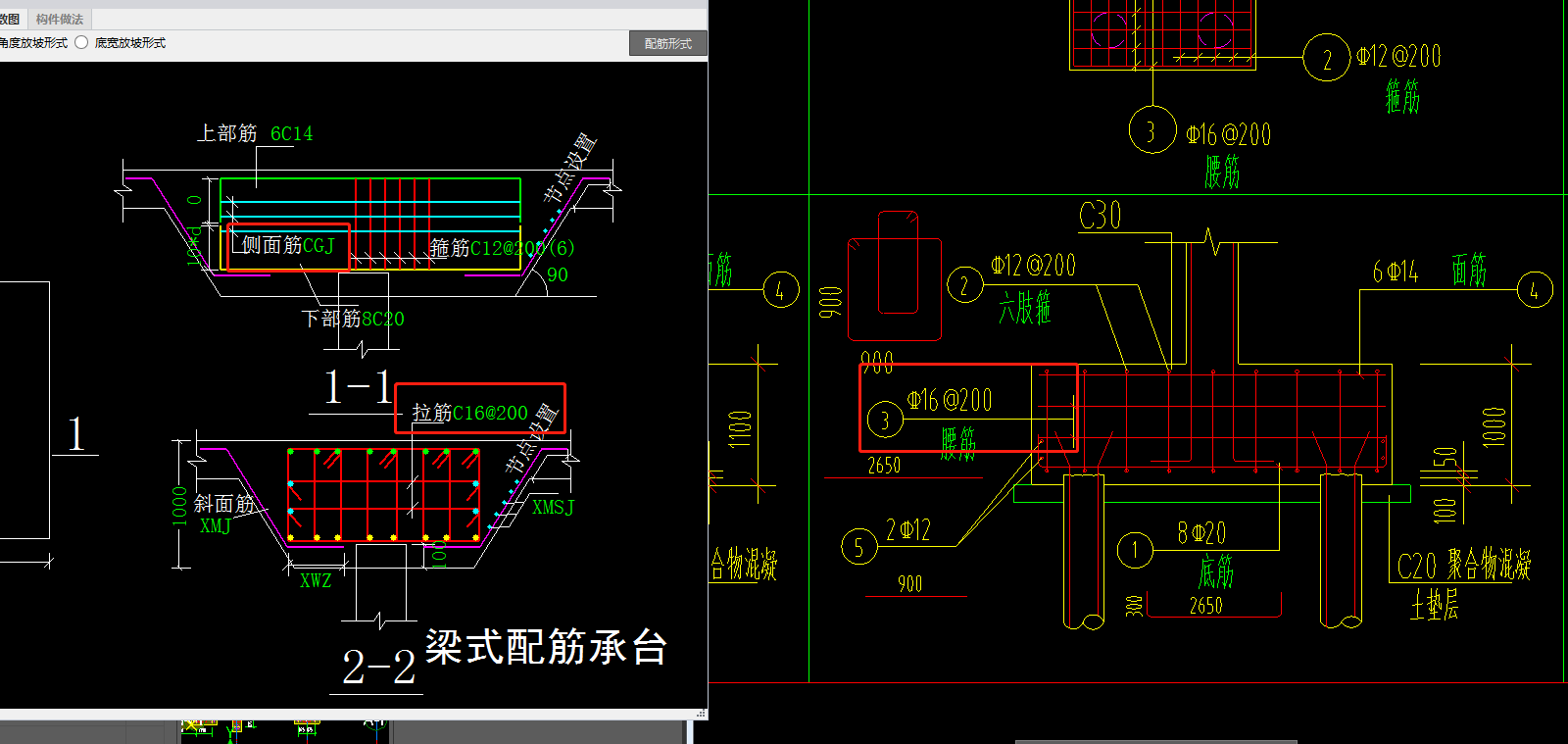Click circled number 3 below the top grid
The image size is (1568, 744).
(1152, 130)
